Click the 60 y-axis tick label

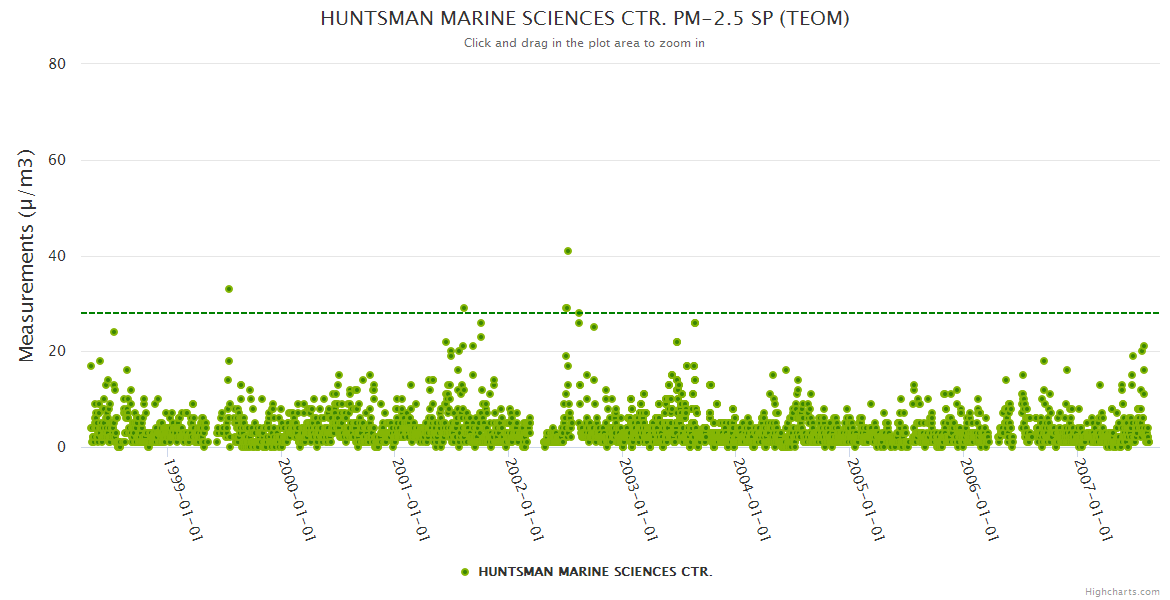pyautogui.click(x=57, y=160)
